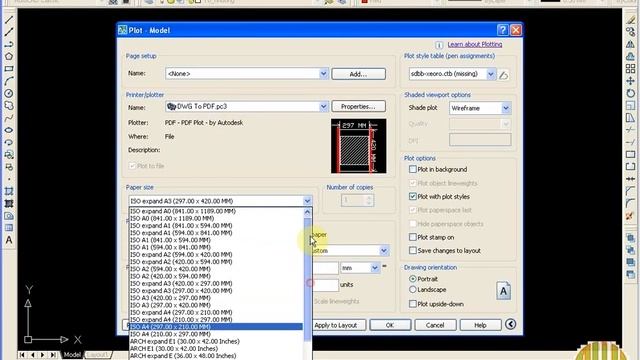Open the Page setup Name dropdown
Viewport: 640px width, 360px height.
coord(323,74)
